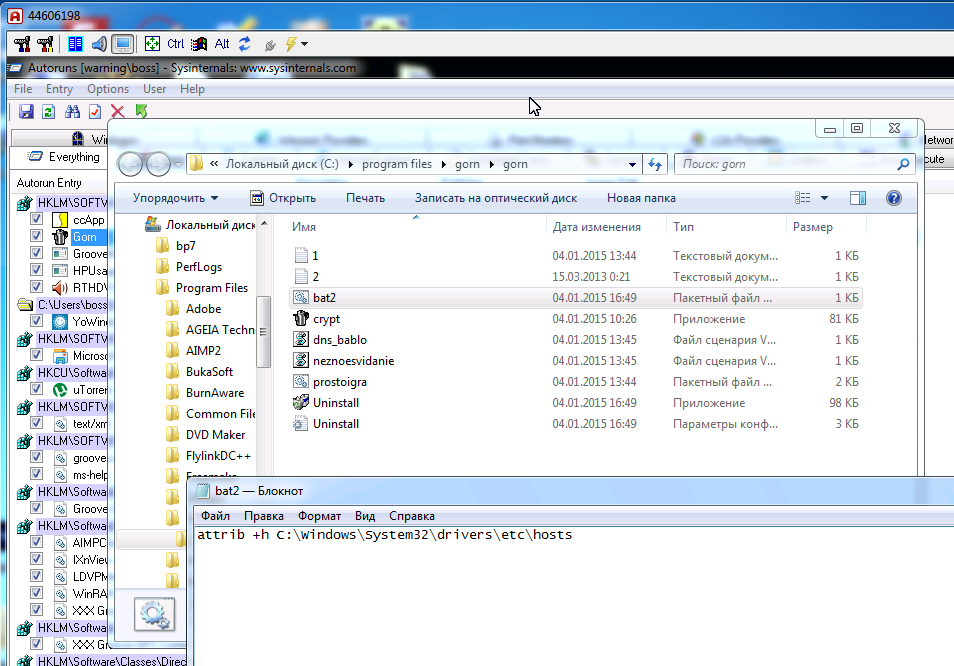Open the Autoruns User menu
Image resolution: width=954 pixels, height=666 pixels.
coord(155,89)
